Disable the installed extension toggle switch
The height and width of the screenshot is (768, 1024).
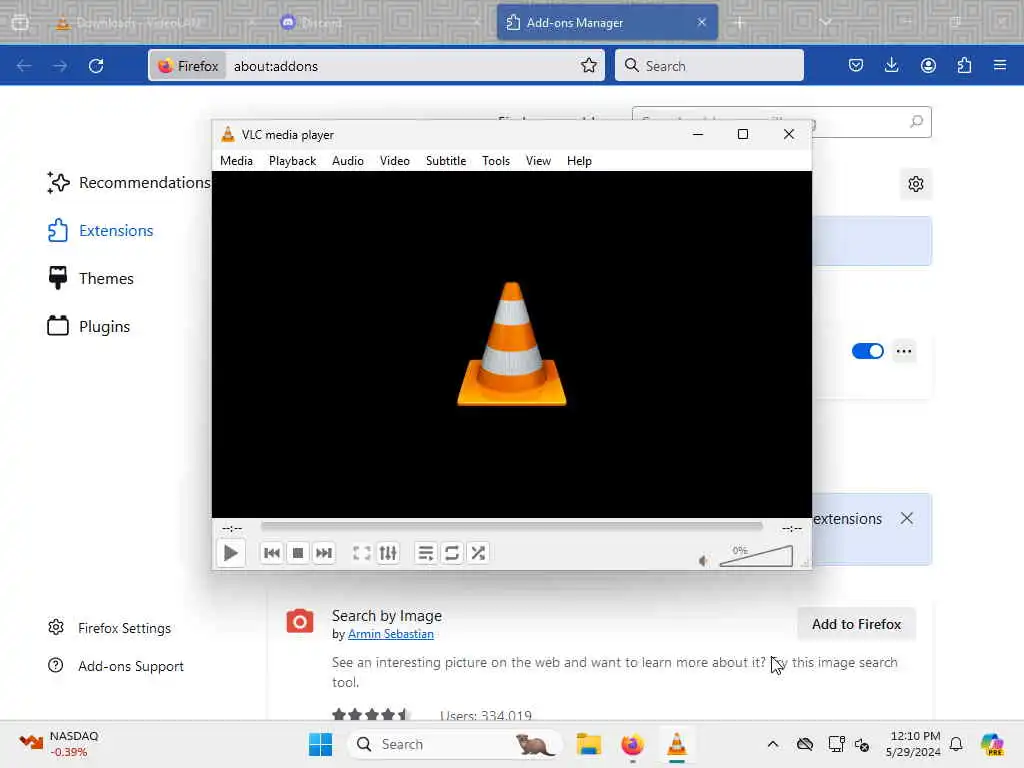pos(867,351)
